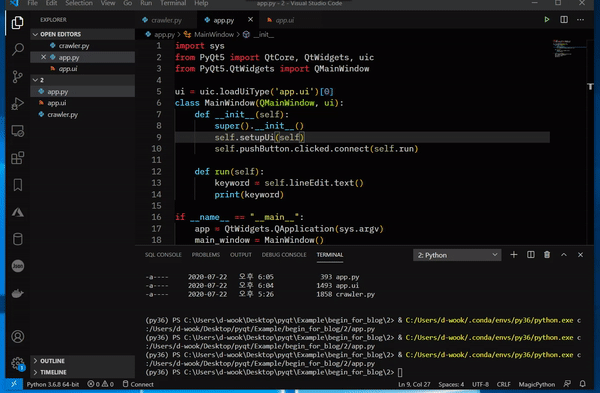Close the app.py editor tab
The width and height of the screenshot is (600, 393).
point(250,20)
